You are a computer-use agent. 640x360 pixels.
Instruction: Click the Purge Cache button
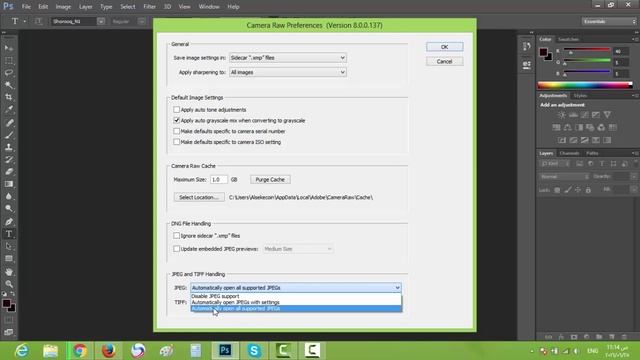[270, 180]
